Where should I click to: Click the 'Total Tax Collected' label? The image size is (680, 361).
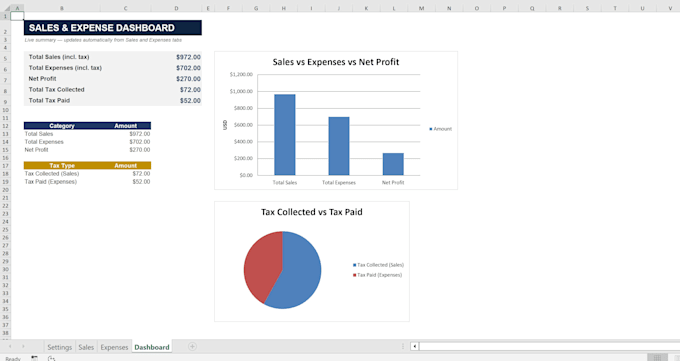56,89
